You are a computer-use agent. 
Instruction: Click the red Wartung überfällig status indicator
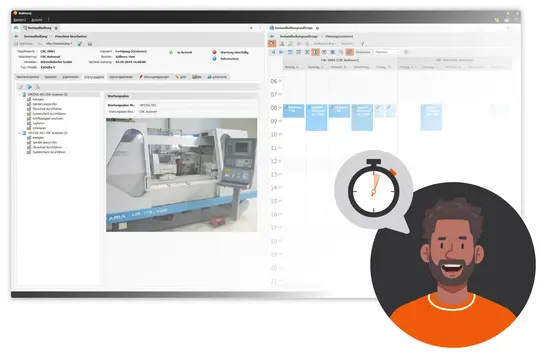(x=214, y=52)
